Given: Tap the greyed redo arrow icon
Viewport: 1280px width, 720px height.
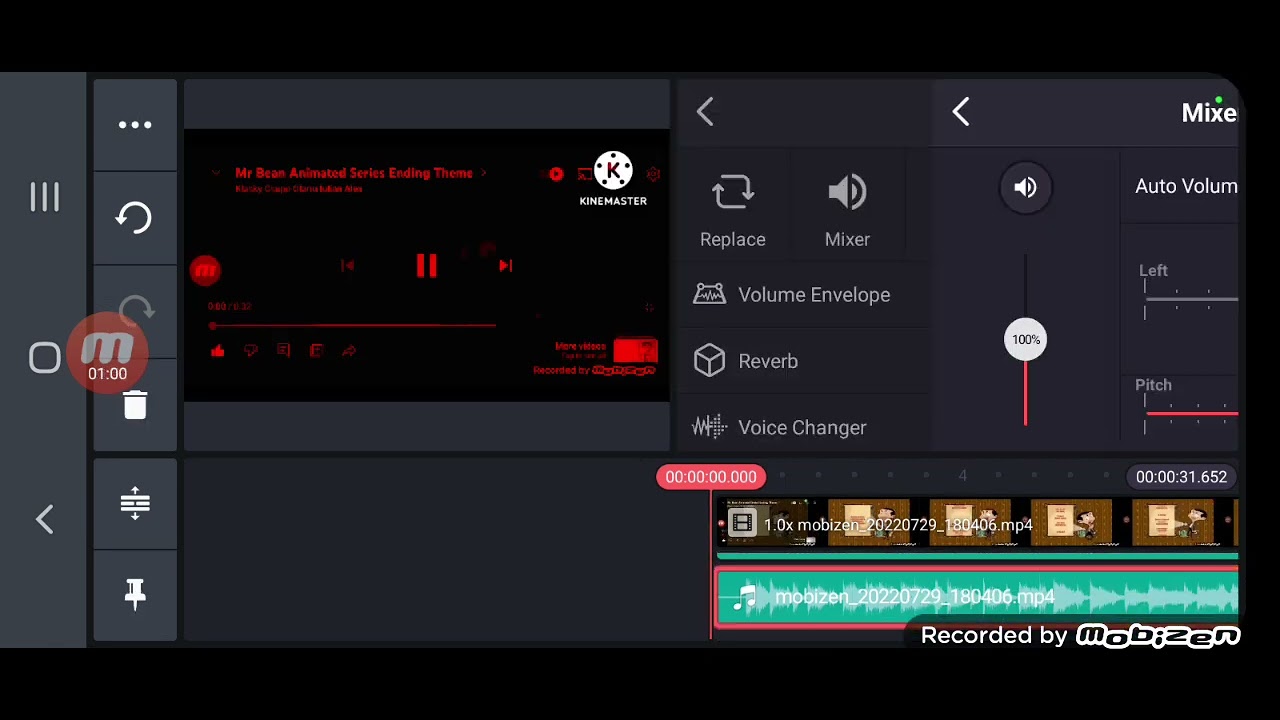Looking at the screenshot, I should point(136,309).
